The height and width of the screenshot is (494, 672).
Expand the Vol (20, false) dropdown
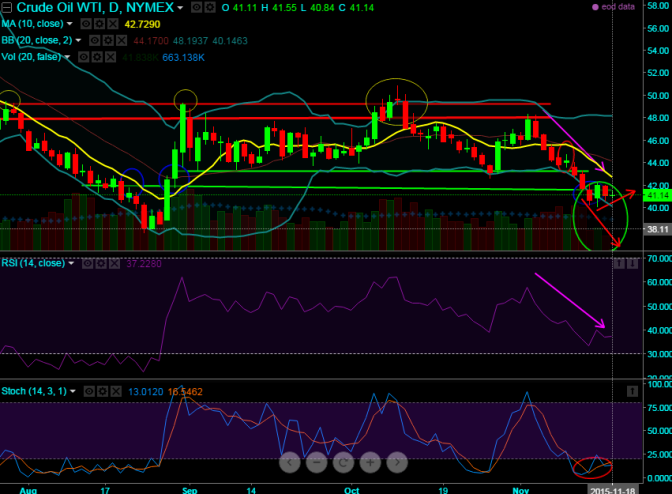67,57
